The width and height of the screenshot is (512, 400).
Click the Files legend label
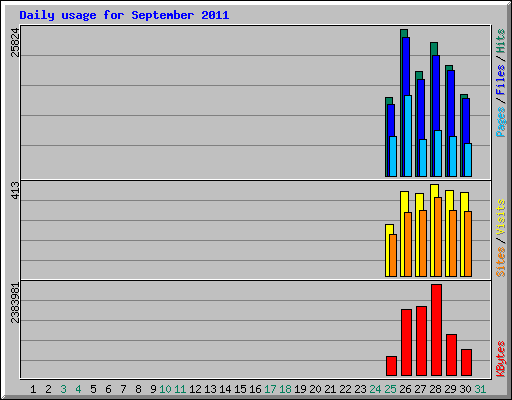(501, 79)
